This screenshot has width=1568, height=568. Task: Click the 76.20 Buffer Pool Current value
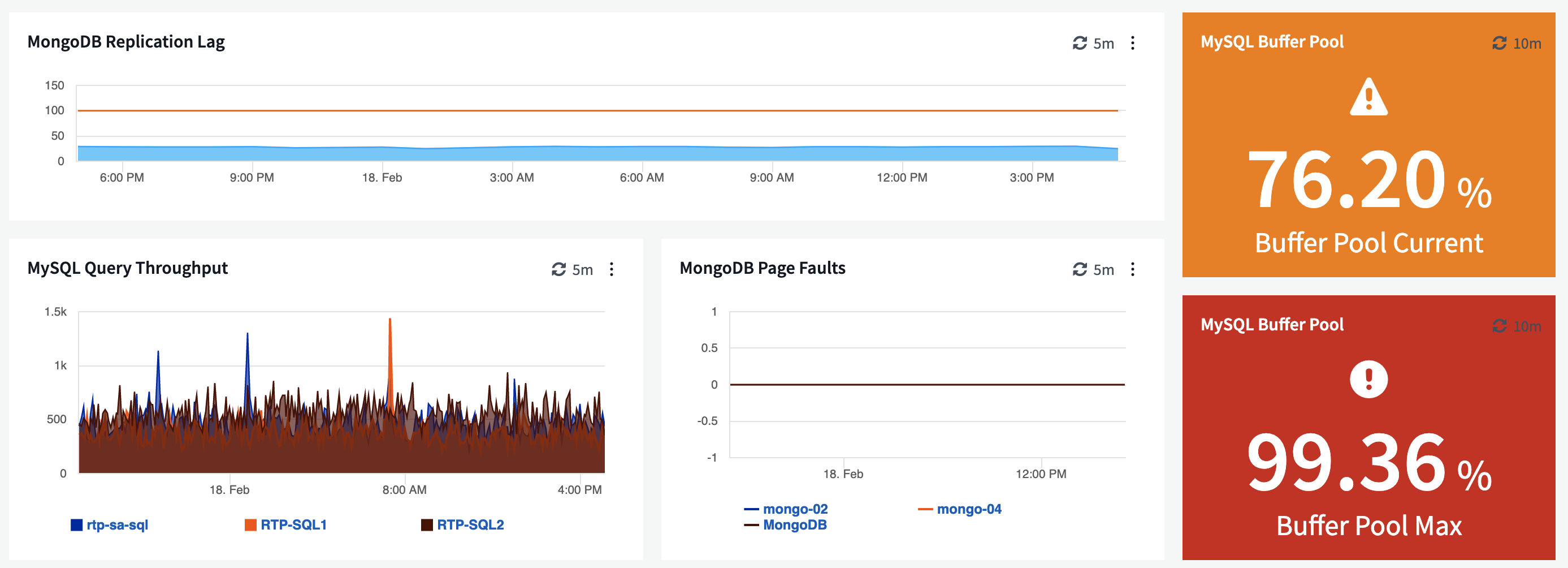click(1345, 181)
